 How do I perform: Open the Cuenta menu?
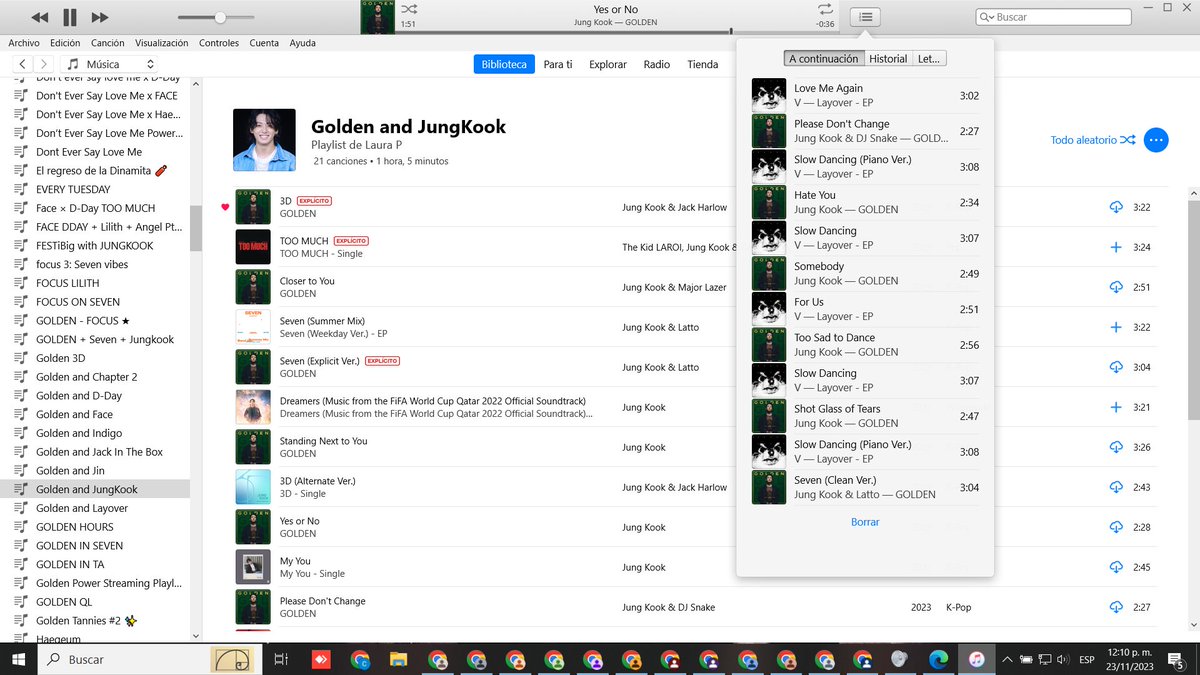[264, 43]
